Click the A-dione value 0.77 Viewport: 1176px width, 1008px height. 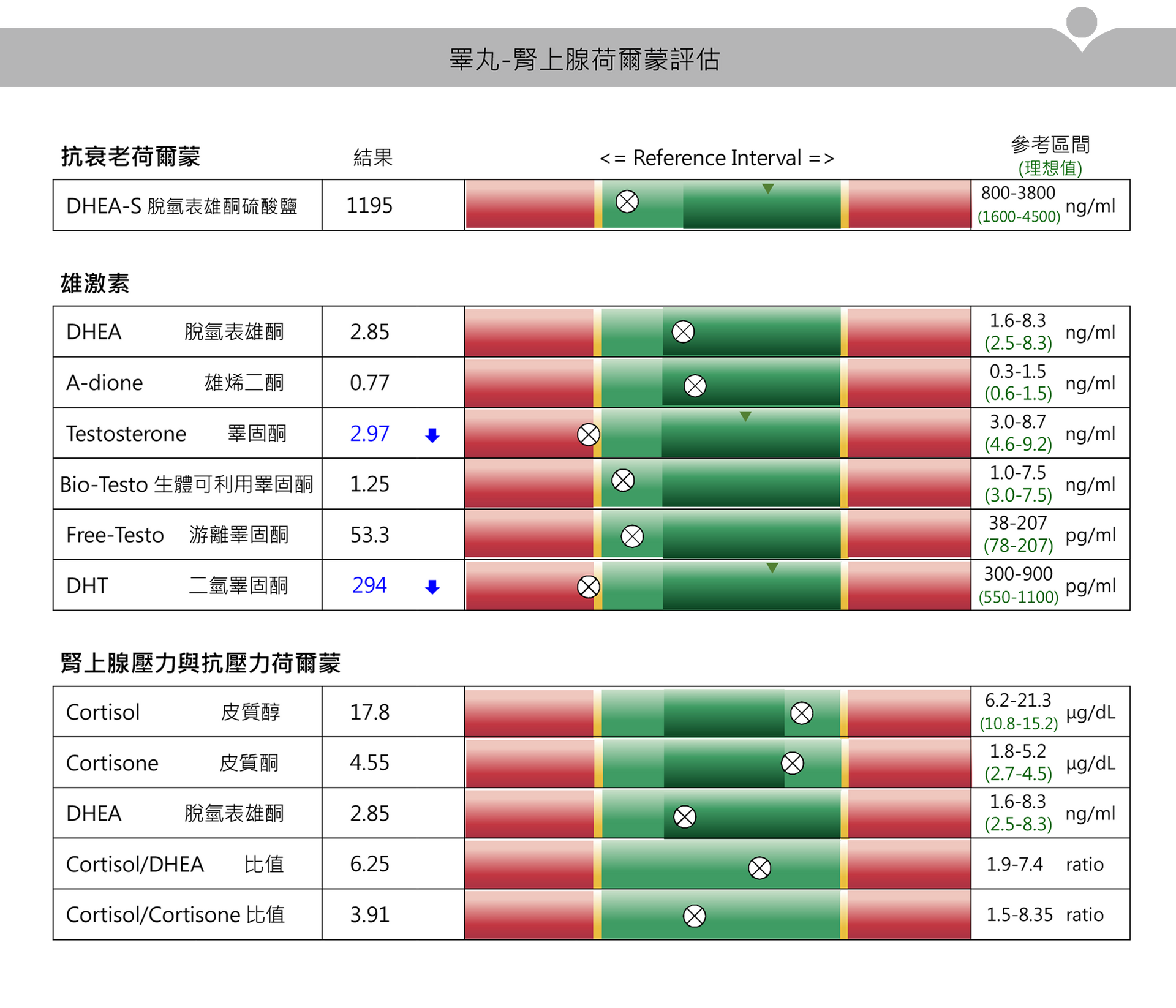point(369,383)
